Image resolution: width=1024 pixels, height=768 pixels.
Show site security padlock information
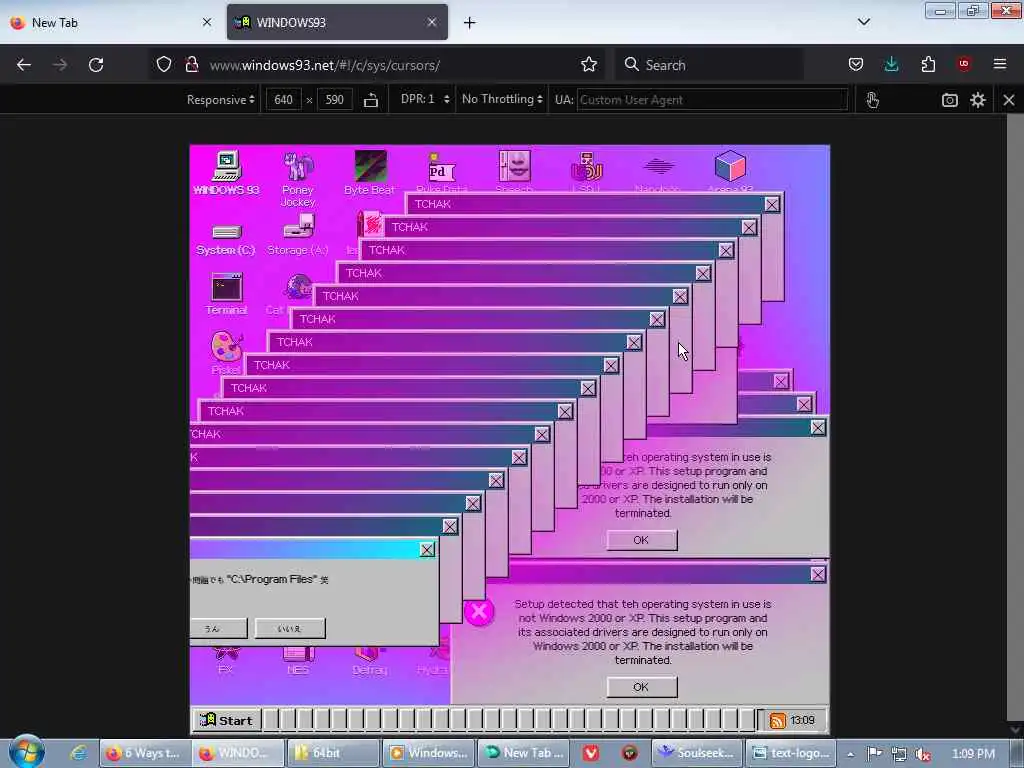[192, 65]
